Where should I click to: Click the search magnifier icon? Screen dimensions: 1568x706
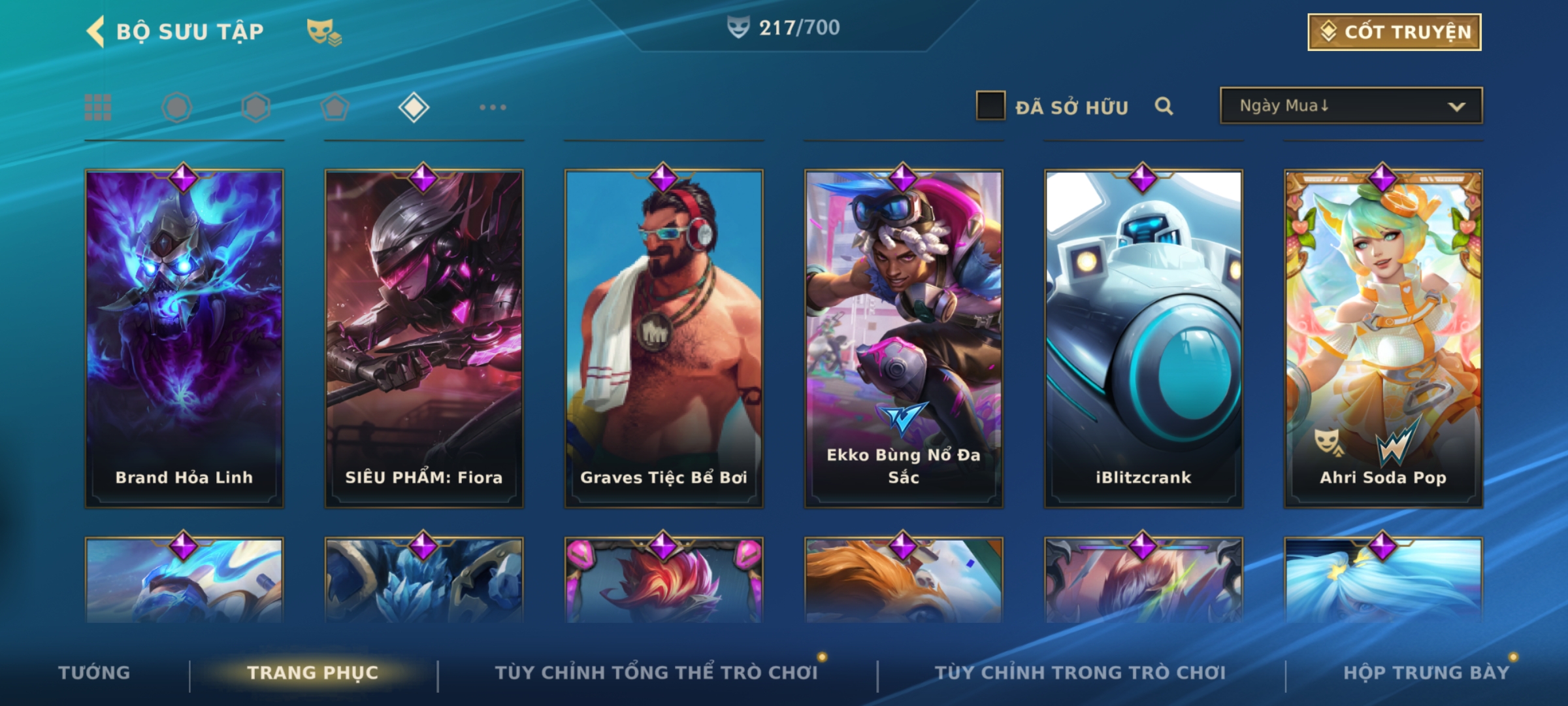click(x=1164, y=106)
